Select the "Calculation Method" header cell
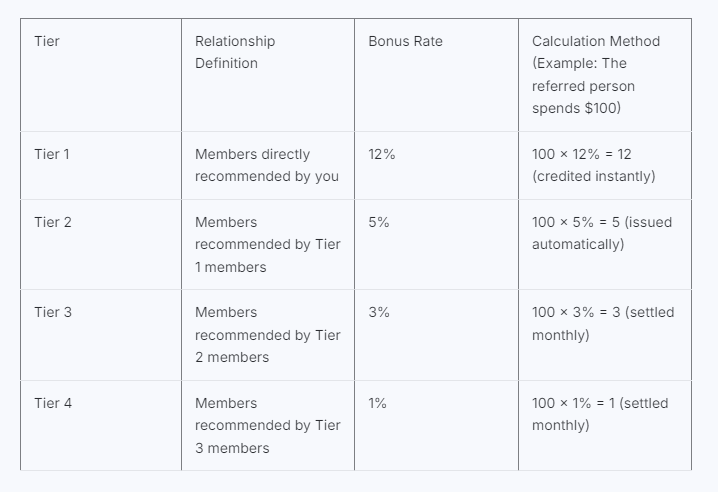 click(x=596, y=74)
